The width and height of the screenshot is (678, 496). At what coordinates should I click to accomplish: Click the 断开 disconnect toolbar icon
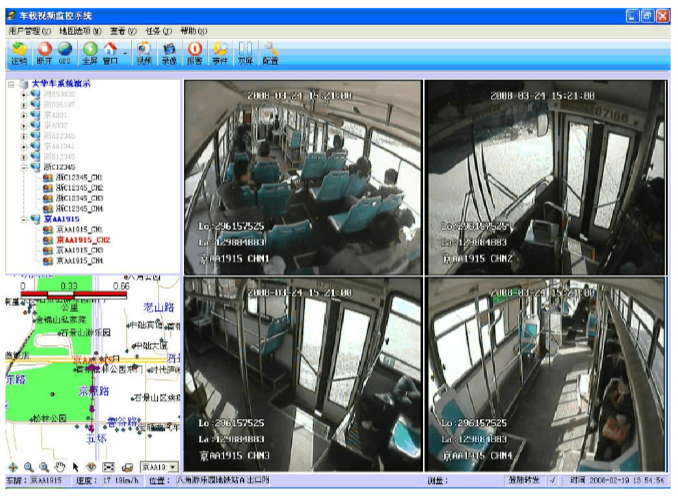[x=44, y=54]
